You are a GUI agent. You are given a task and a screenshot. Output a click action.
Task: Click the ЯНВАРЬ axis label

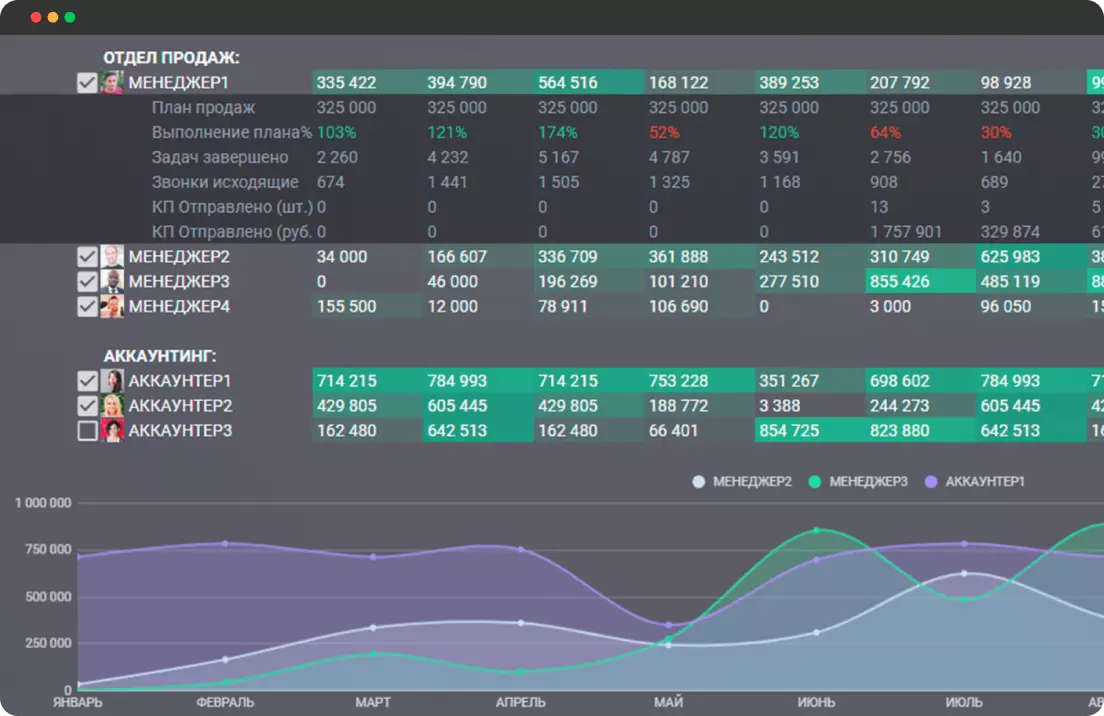(77, 703)
